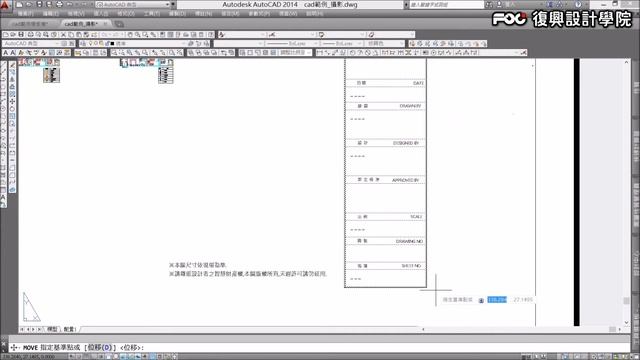Click the SHEET NO label in title block

(411, 266)
